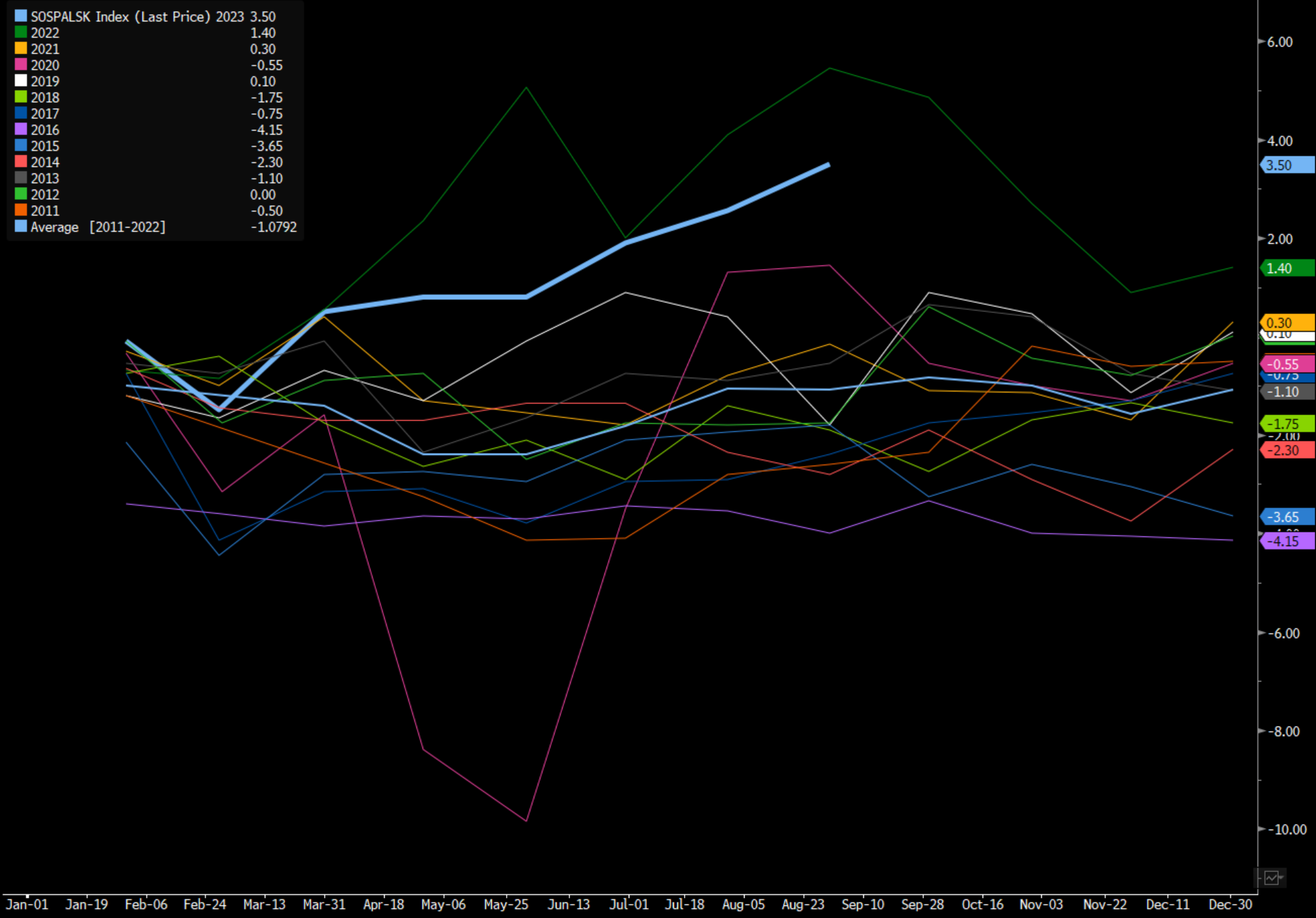The width and height of the screenshot is (1316, 918).
Task: Click the 2013 gray legend swatch
Action: (x=21, y=178)
